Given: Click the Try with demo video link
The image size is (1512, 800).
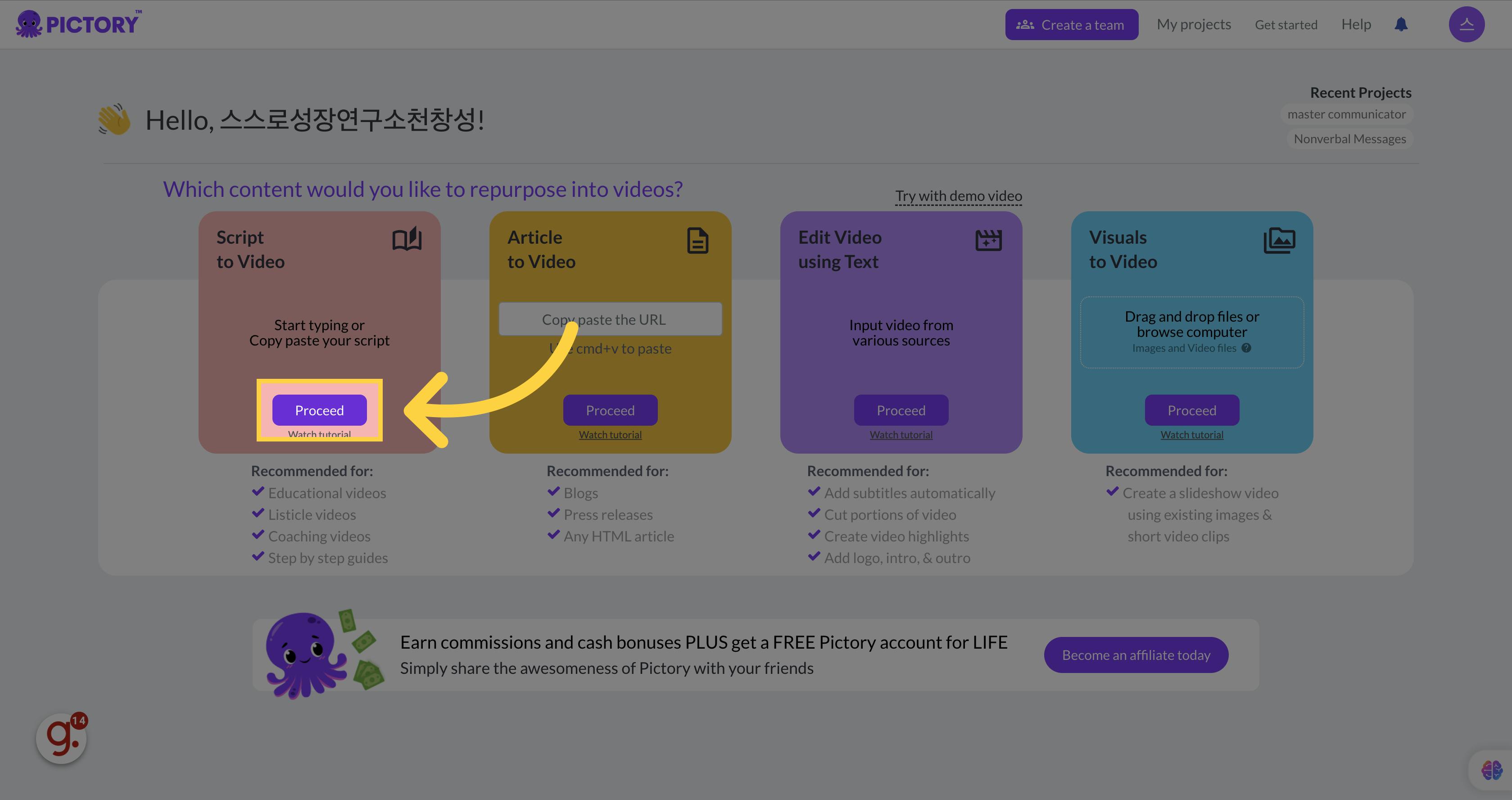Looking at the screenshot, I should 959,195.
